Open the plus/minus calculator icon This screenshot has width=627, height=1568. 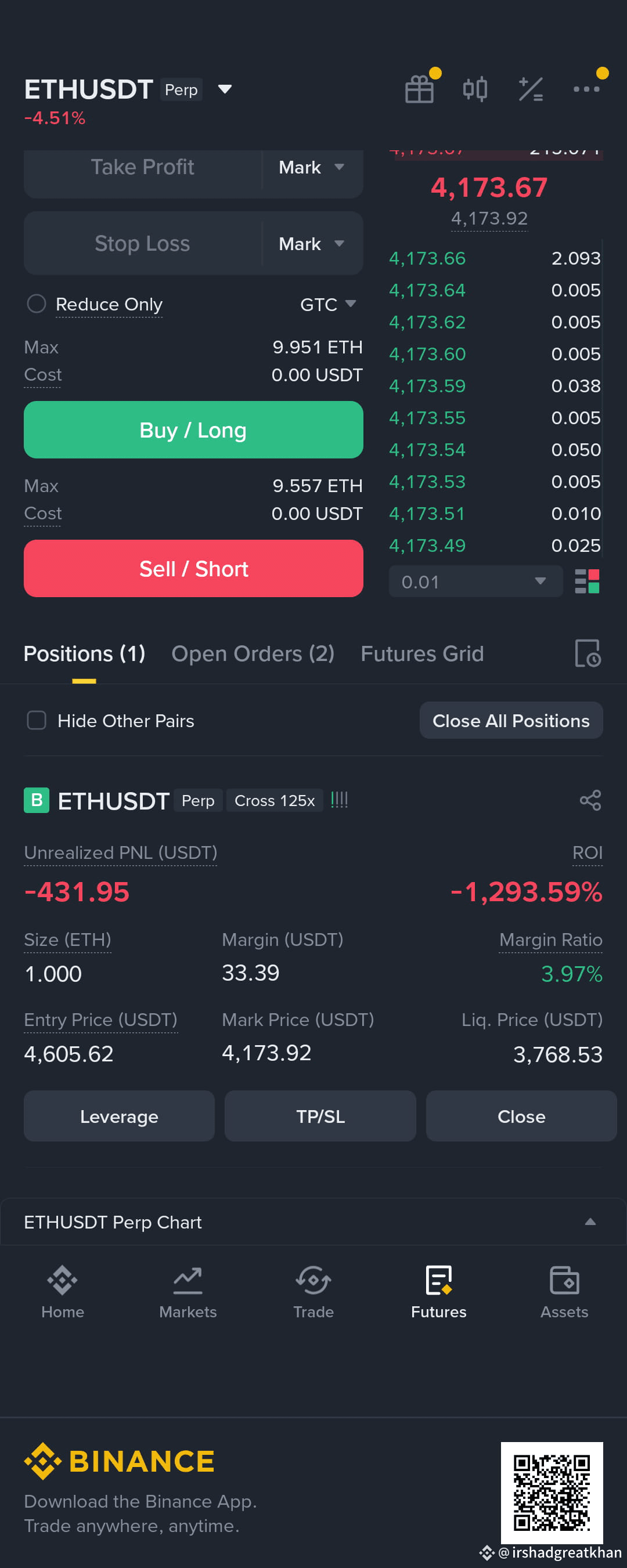[x=530, y=89]
